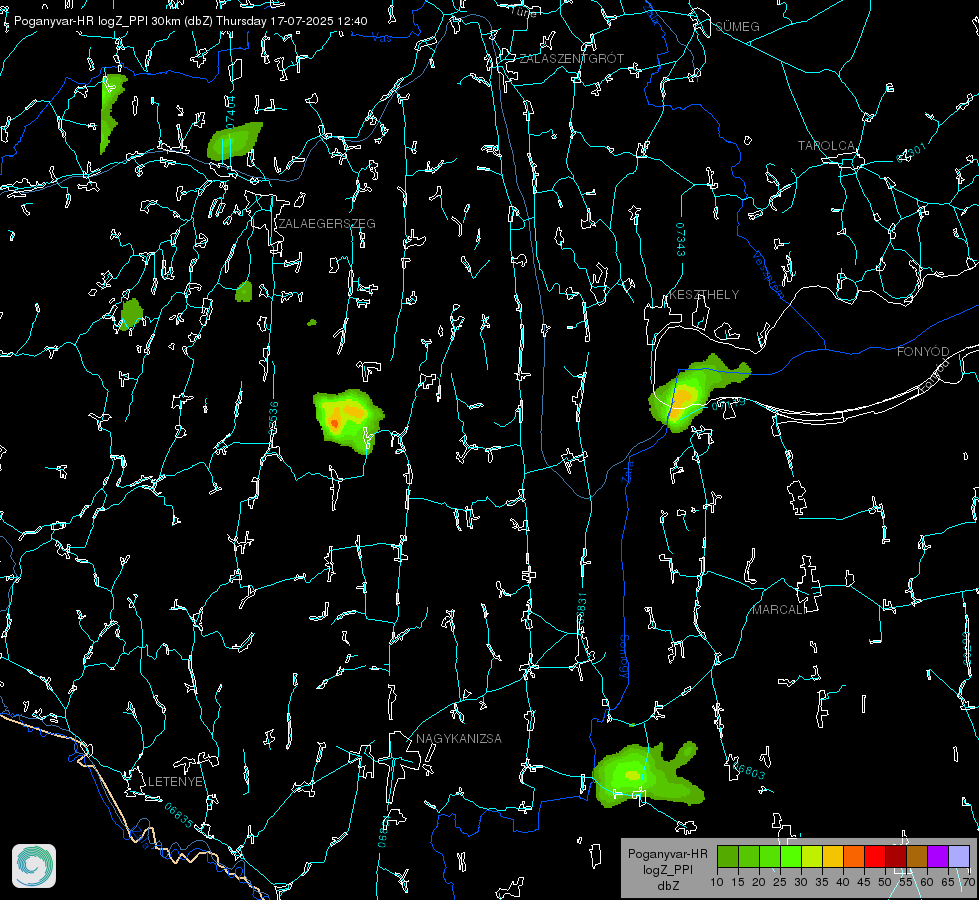
Task: Click the FONYÓD town label
Action: tap(923, 352)
